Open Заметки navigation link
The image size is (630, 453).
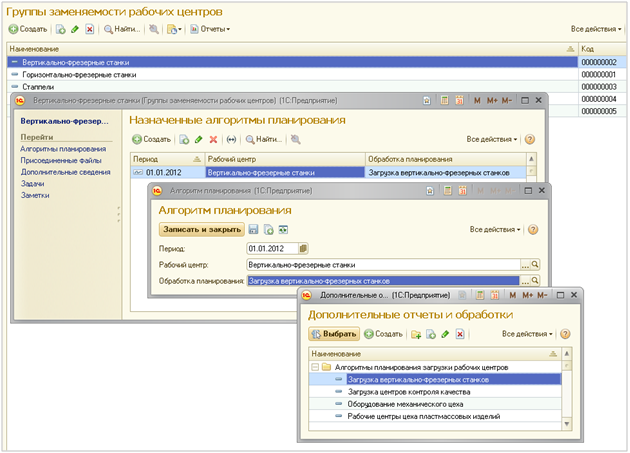35,195
